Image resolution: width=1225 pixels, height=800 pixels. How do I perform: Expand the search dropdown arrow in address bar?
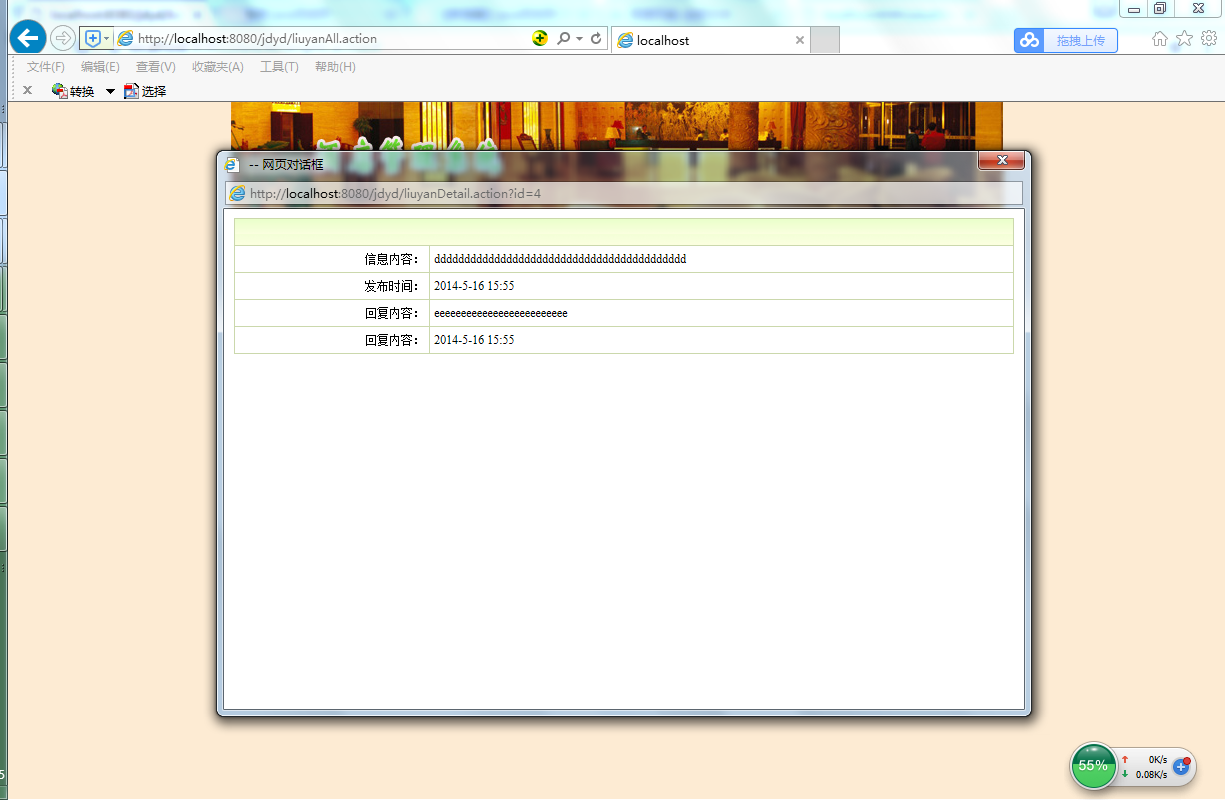[579, 38]
